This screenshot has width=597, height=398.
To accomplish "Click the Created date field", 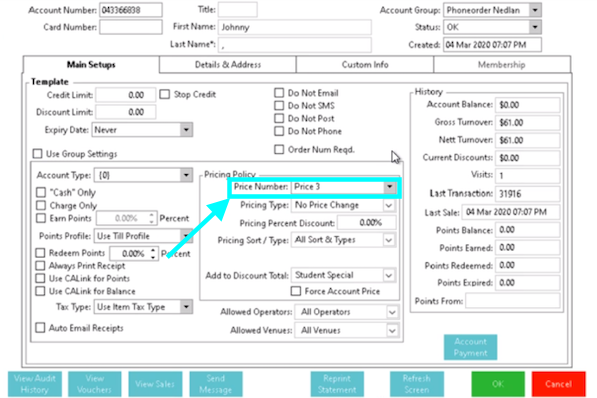I will point(492,45).
